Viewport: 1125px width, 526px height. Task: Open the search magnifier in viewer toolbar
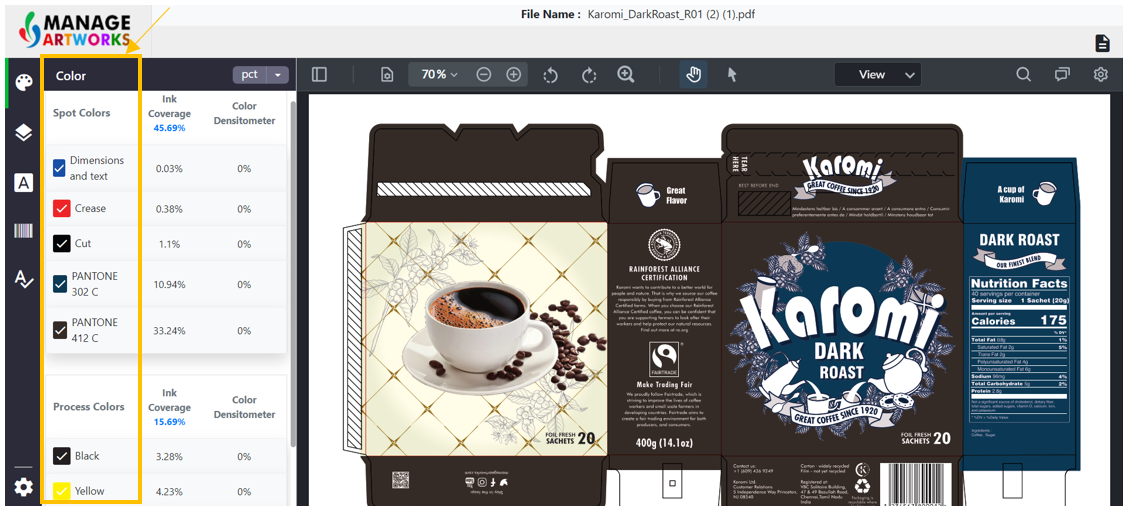1024,75
